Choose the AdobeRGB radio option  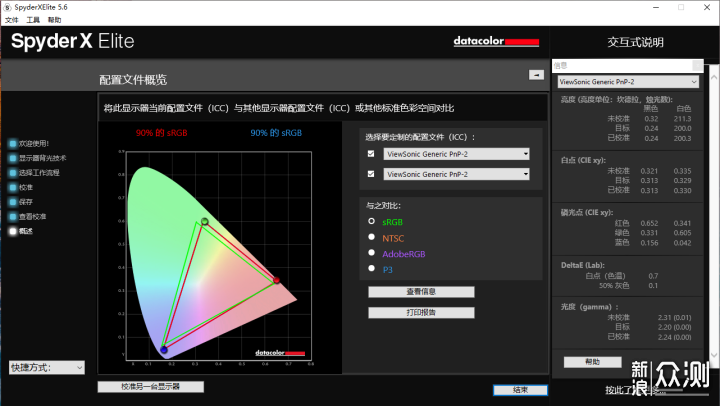click(x=371, y=253)
